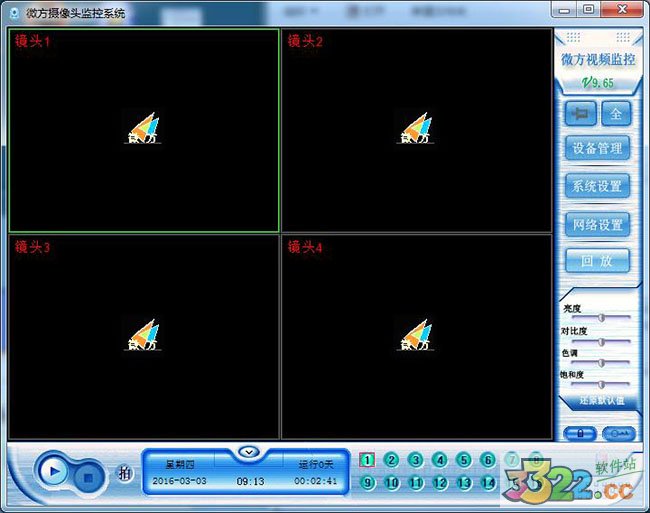Select camera channel 9 button

click(x=367, y=483)
